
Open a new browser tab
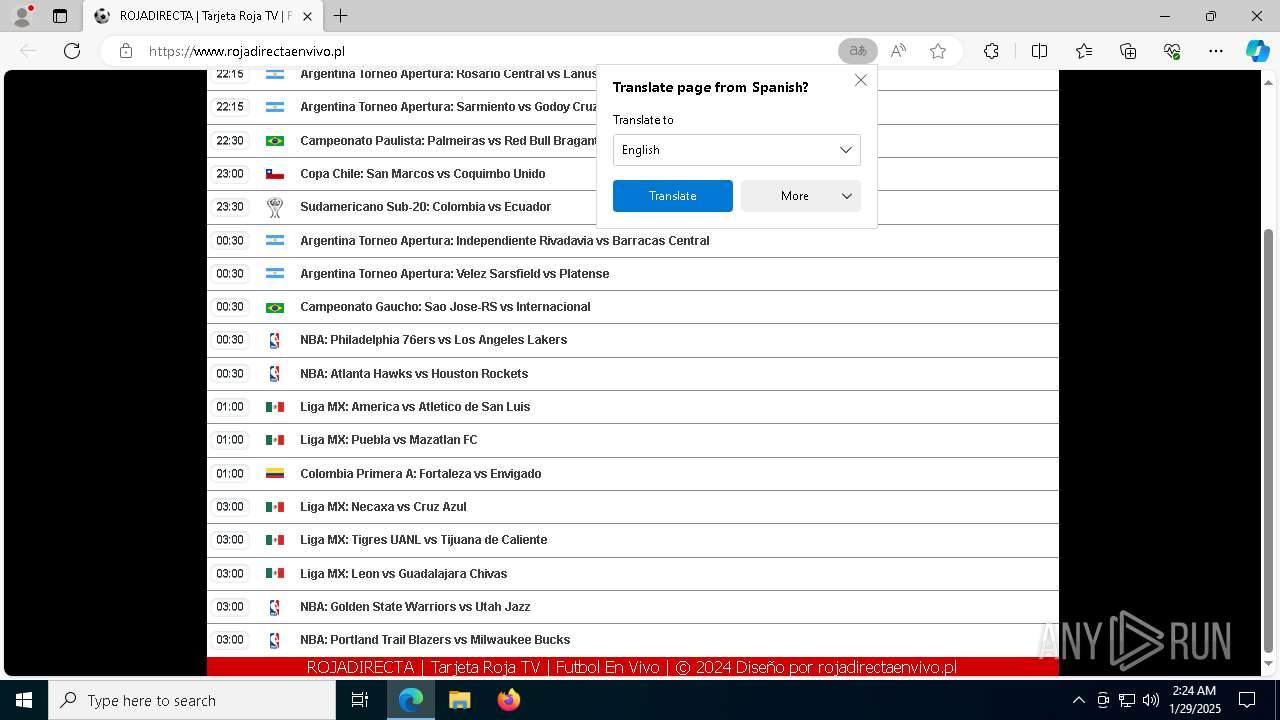coord(341,16)
